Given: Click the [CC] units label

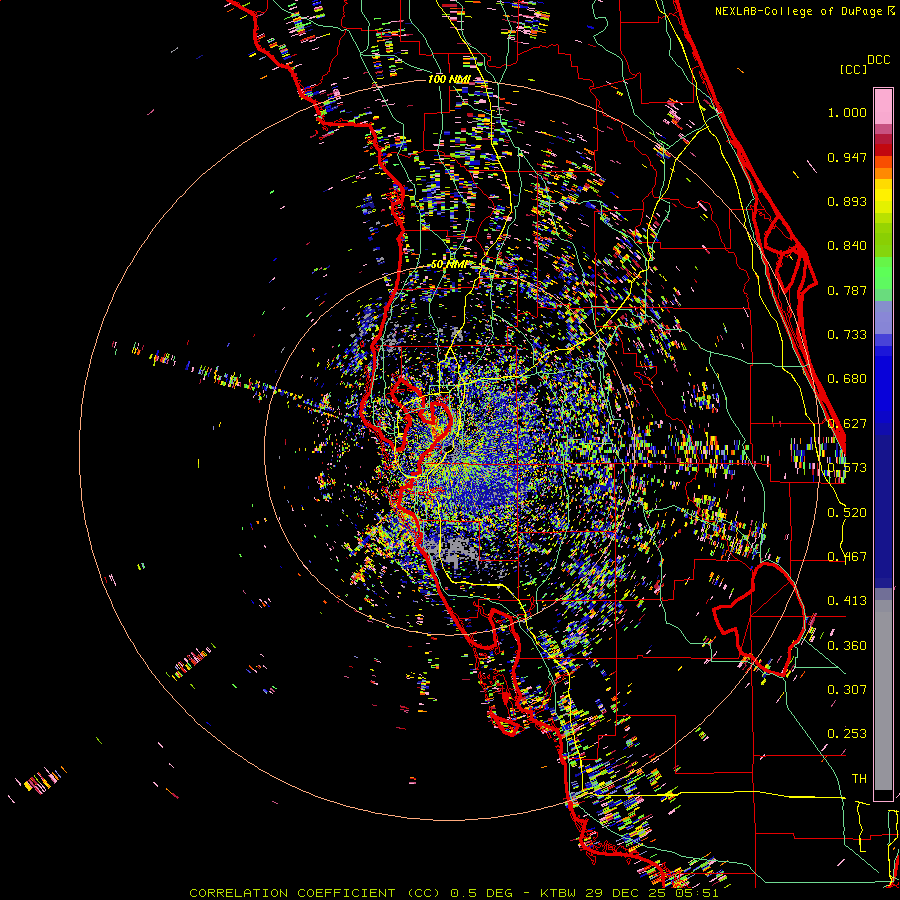Looking at the screenshot, I should (853, 69).
